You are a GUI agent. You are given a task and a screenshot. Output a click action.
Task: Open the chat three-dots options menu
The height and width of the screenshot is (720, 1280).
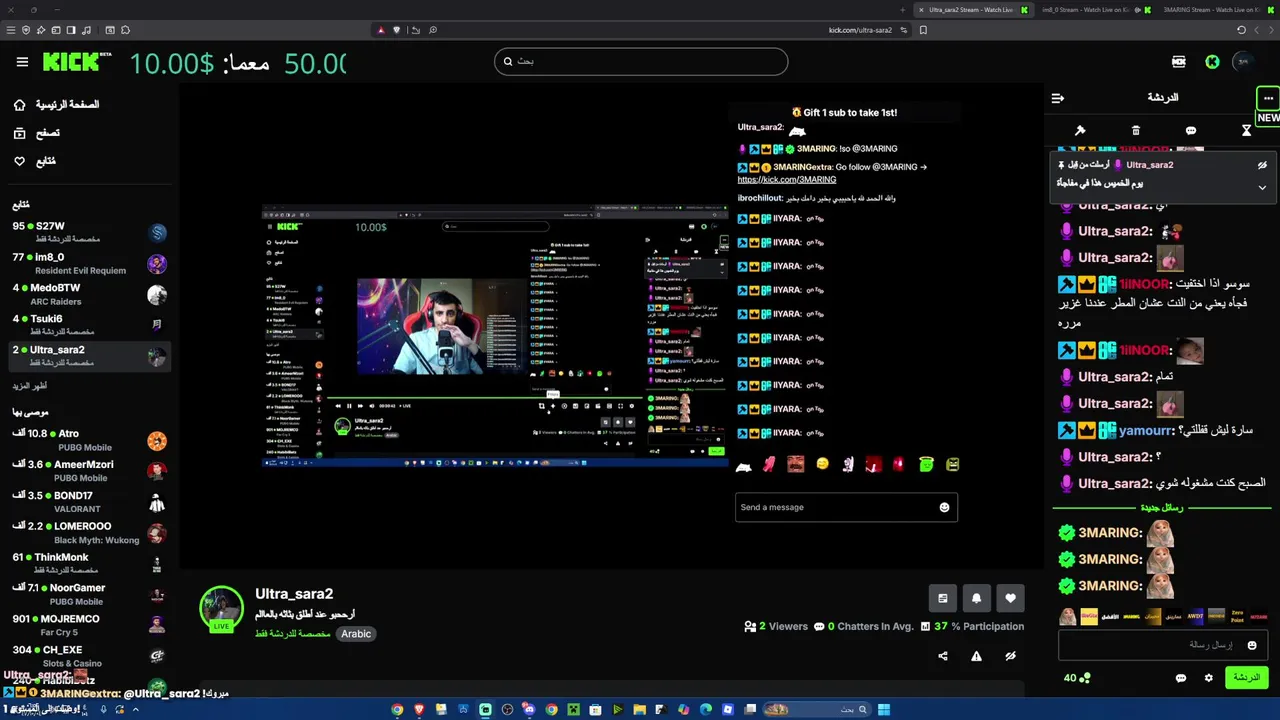1268,98
